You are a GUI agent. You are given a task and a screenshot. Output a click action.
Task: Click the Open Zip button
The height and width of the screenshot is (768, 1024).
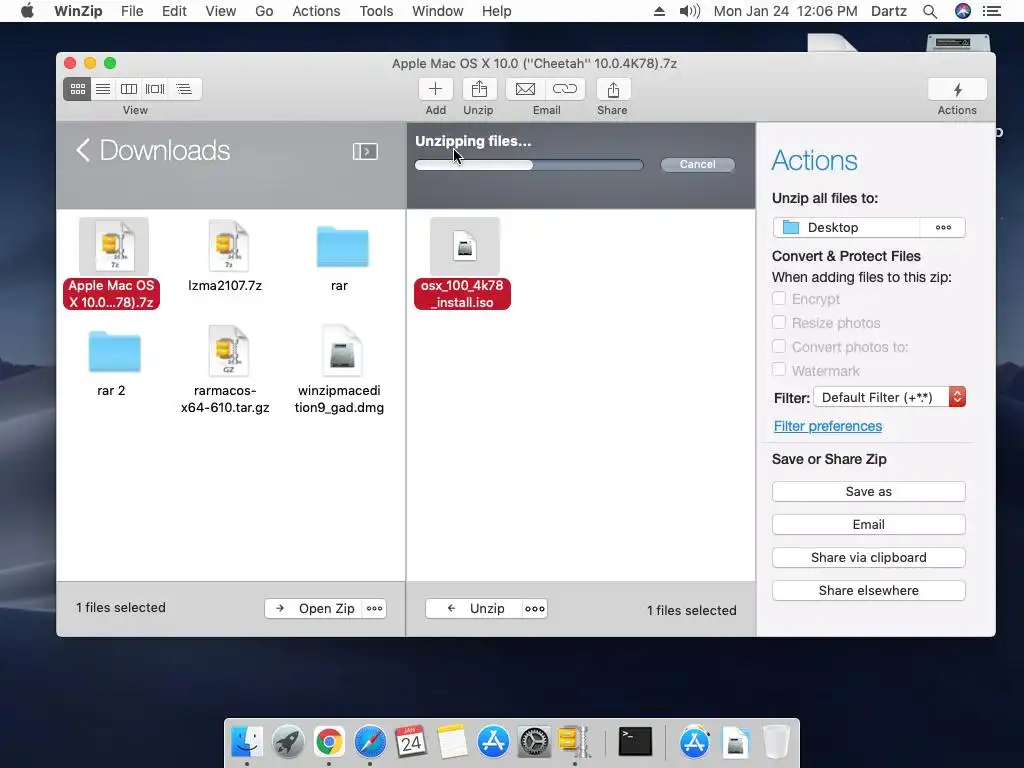click(x=315, y=609)
